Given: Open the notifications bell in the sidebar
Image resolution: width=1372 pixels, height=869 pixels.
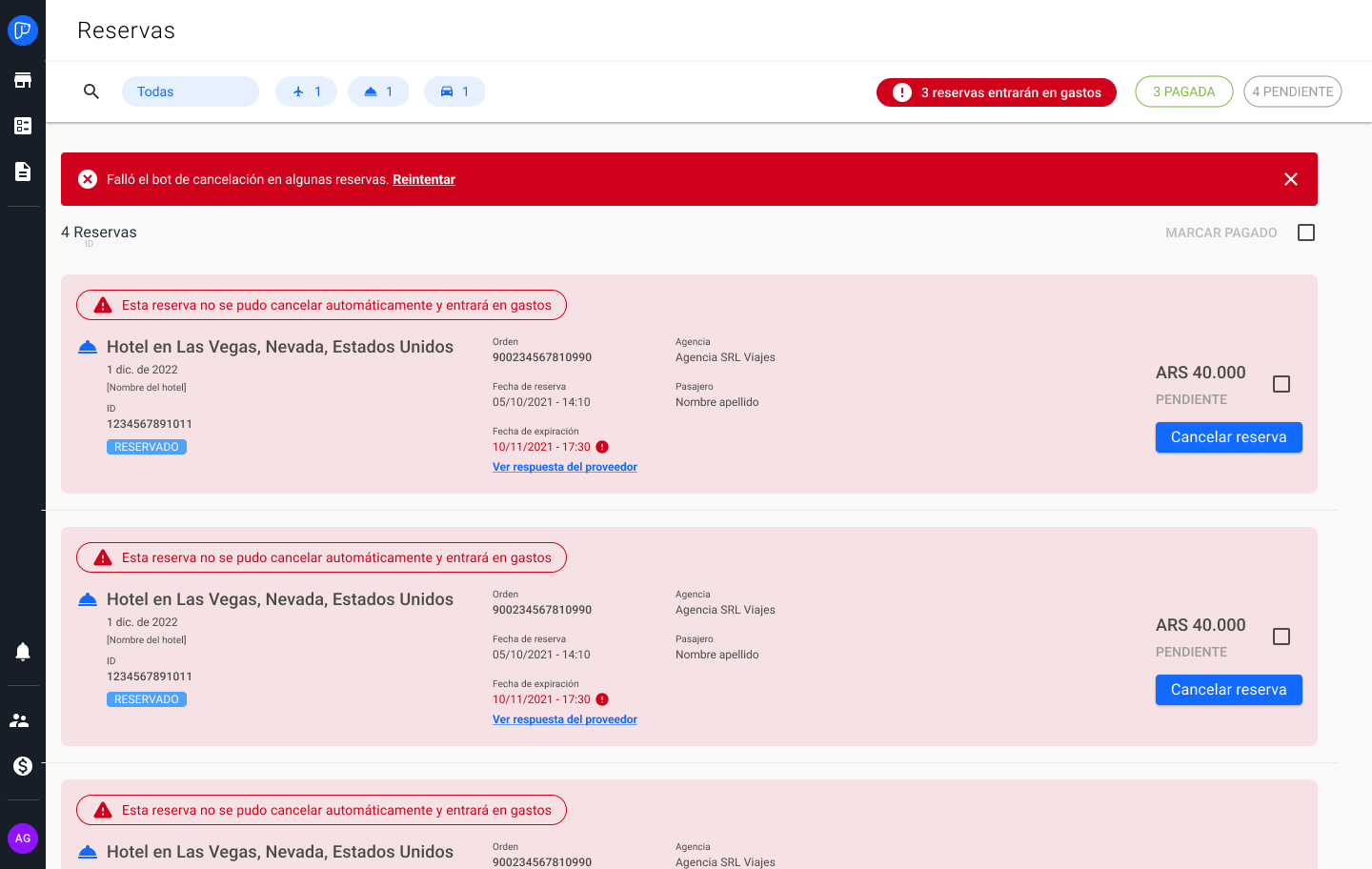Looking at the screenshot, I should [x=22, y=651].
